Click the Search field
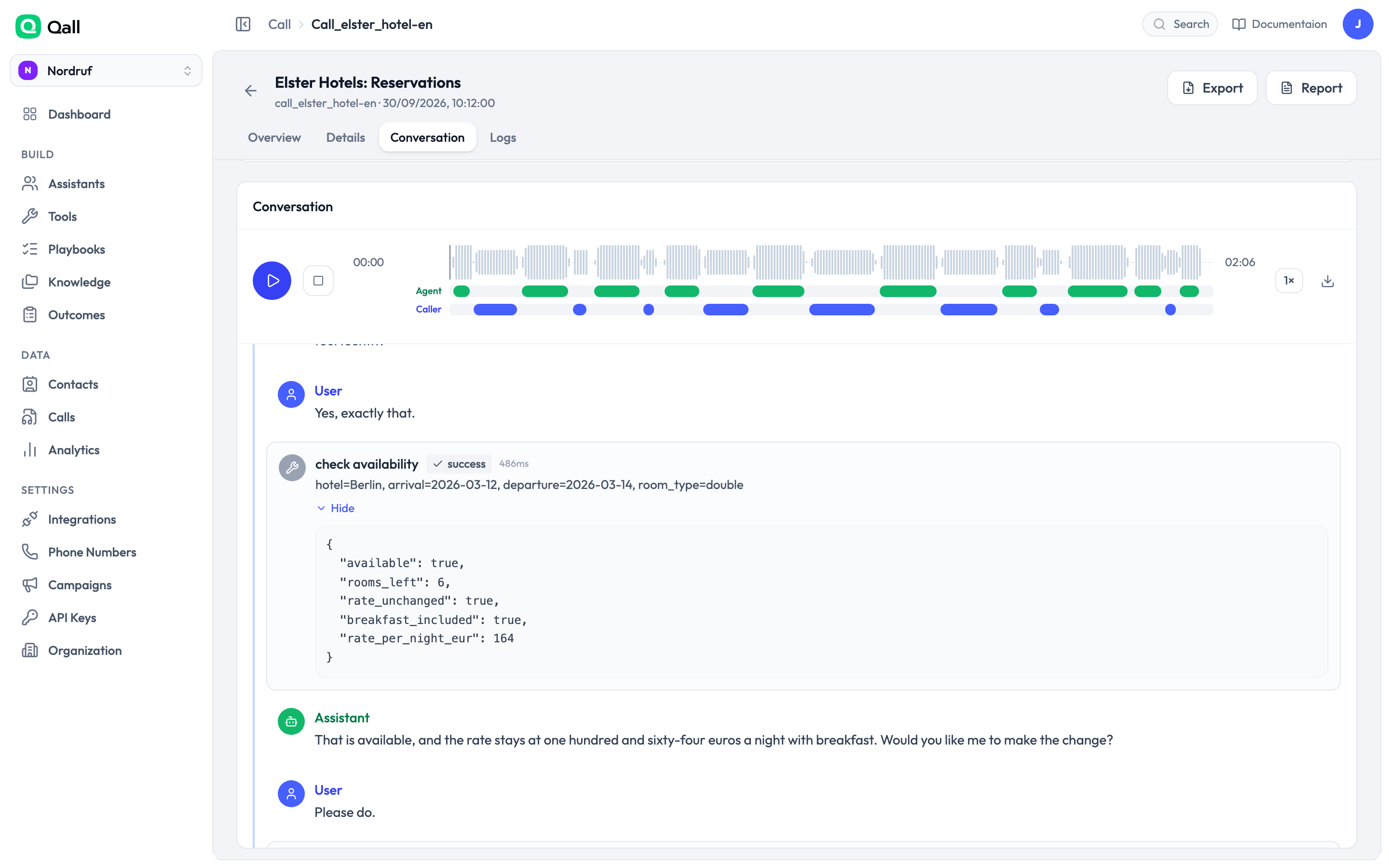The height and width of the screenshot is (868, 1389). pos(1180,24)
